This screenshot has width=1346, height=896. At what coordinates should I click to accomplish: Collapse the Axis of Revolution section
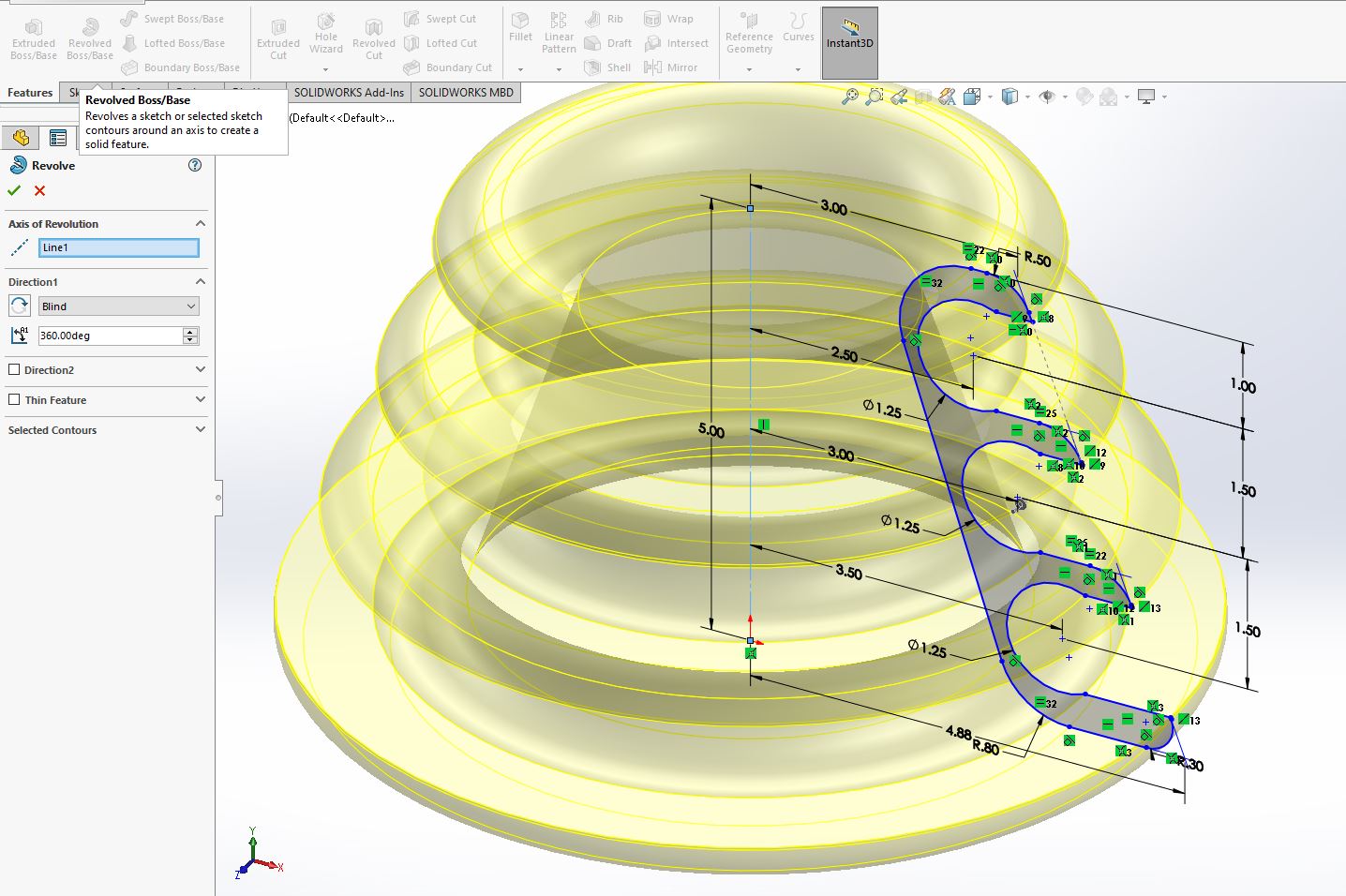tap(200, 223)
